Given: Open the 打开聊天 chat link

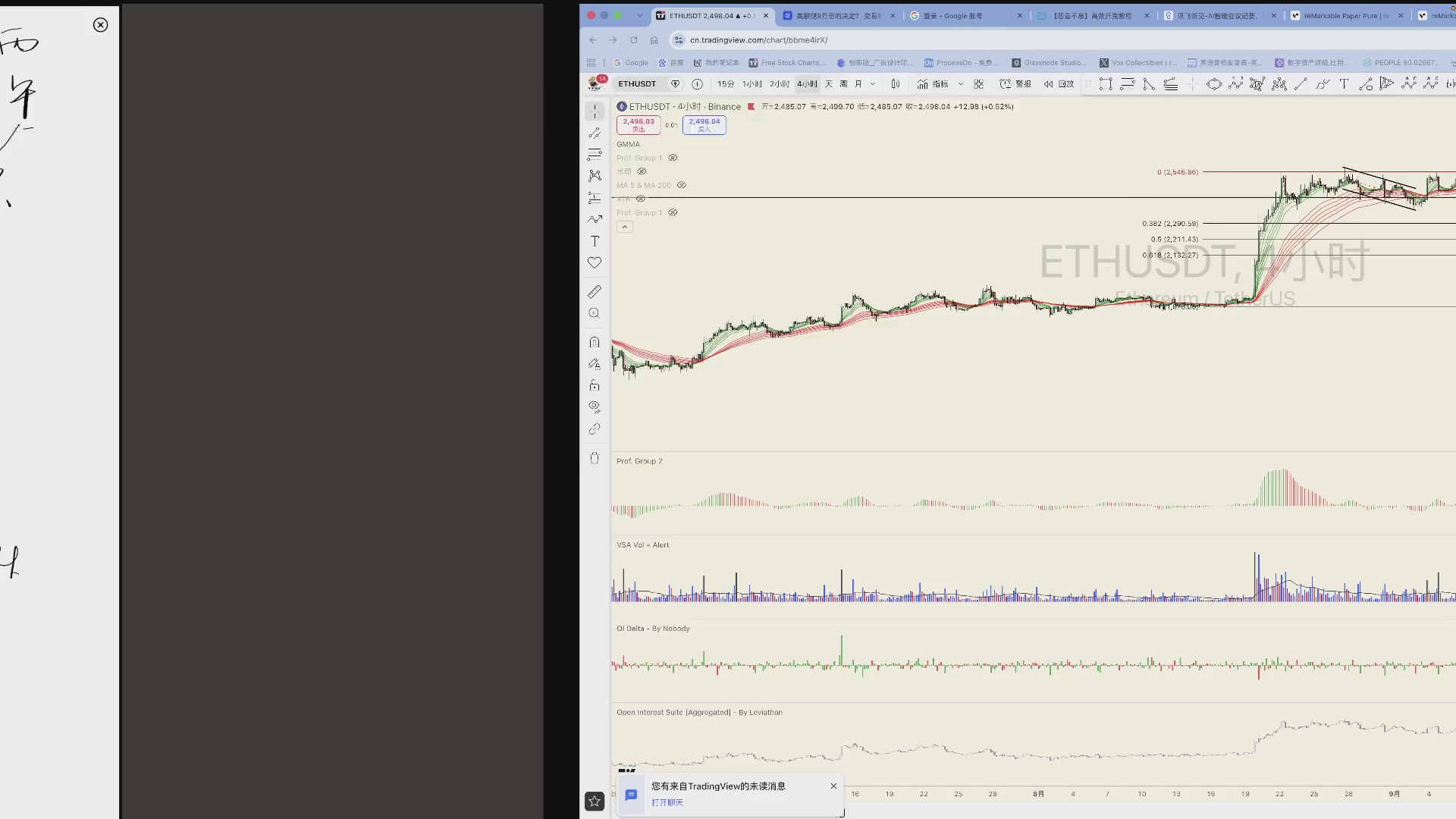Looking at the screenshot, I should (667, 802).
